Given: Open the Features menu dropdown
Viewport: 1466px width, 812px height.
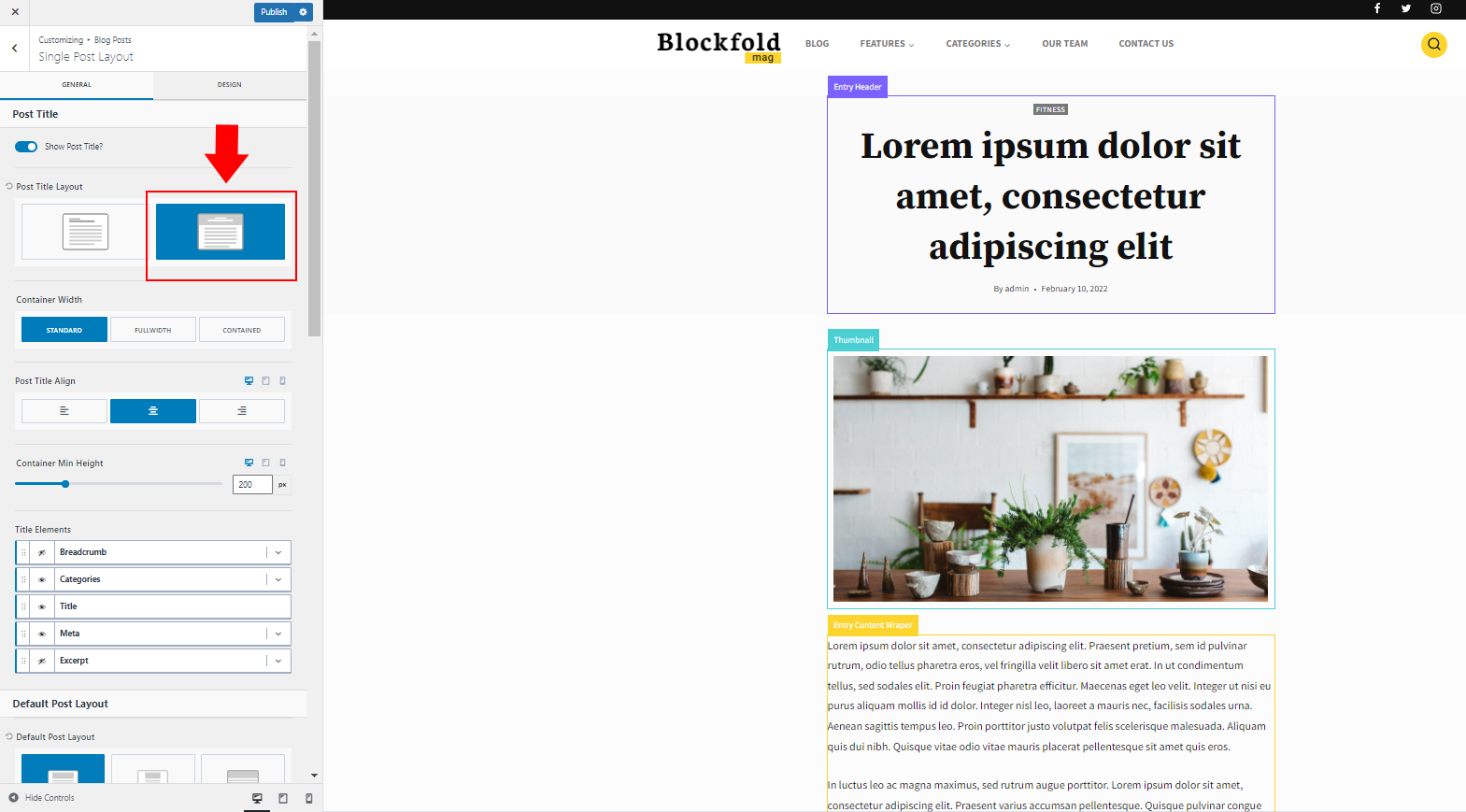Looking at the screenshot, I should (x=887, y=44).
